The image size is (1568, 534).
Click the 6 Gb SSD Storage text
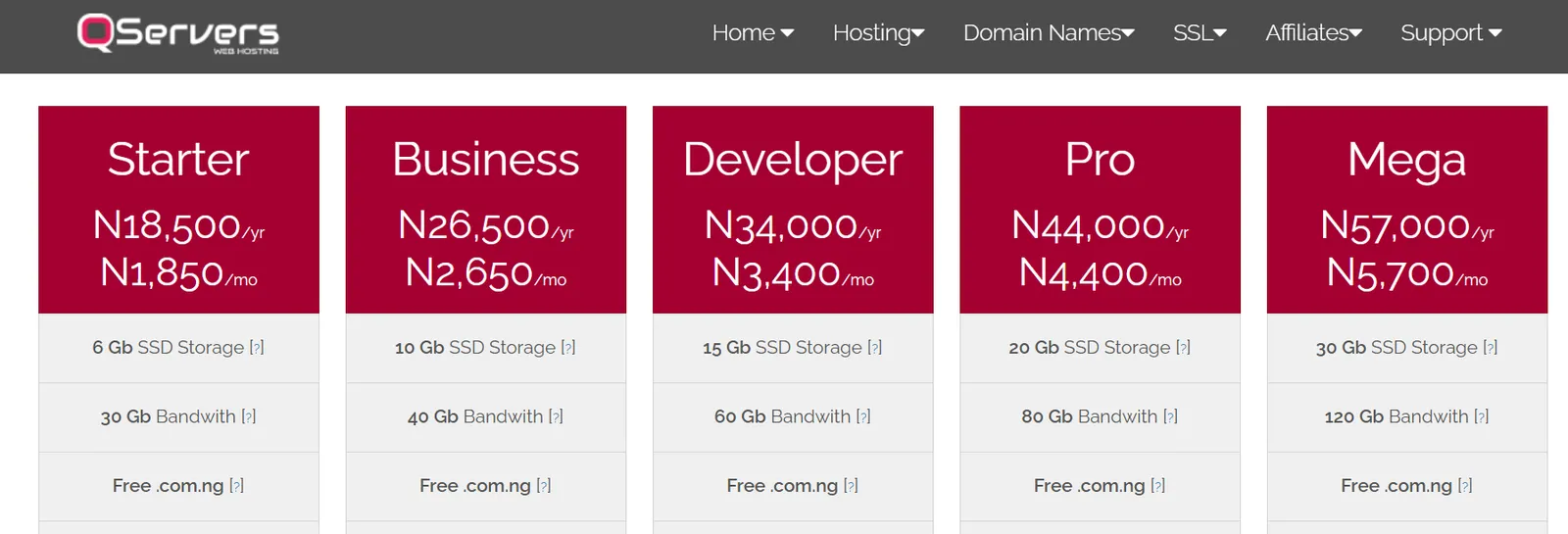(x=168, y=348)
